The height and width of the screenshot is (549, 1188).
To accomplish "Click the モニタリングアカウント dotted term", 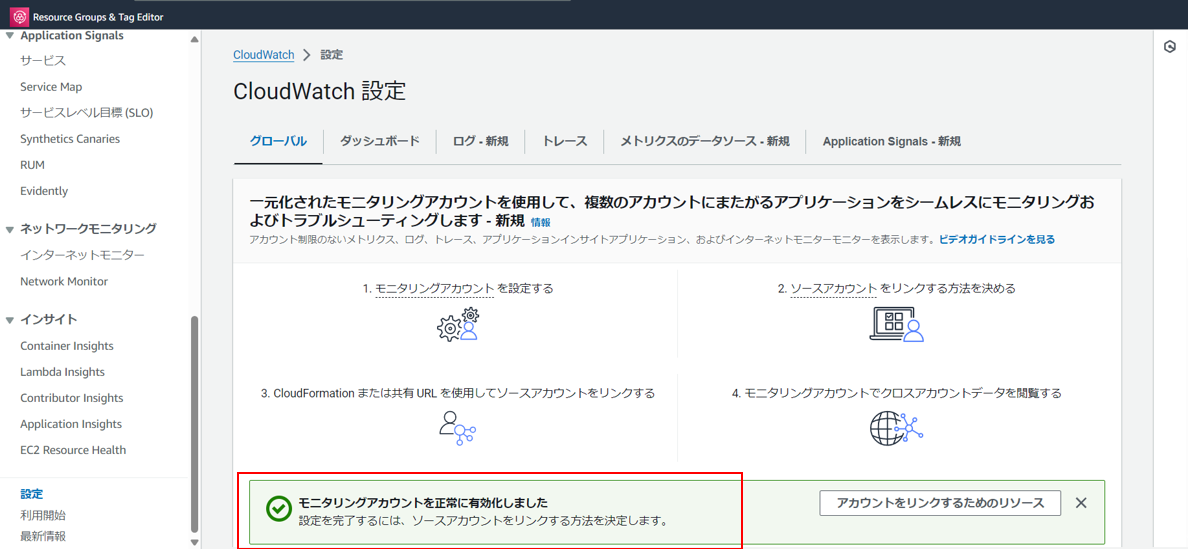I will (x=435, y=289).
